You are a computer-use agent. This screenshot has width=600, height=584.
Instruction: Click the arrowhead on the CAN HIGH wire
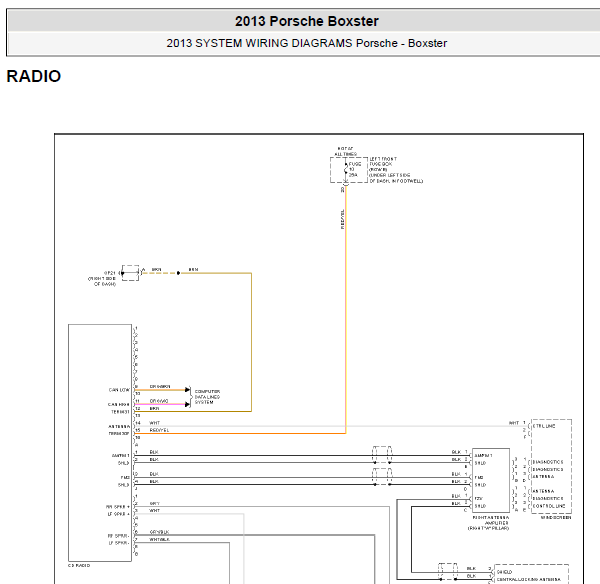[x=188, y=405]
